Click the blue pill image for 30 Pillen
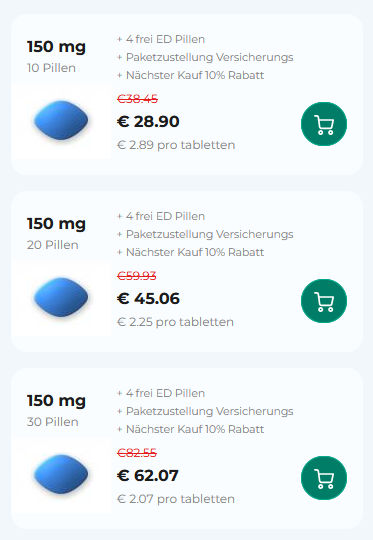Image resolution: width=373 pixels, height=540 pixels. coord(61,474)
